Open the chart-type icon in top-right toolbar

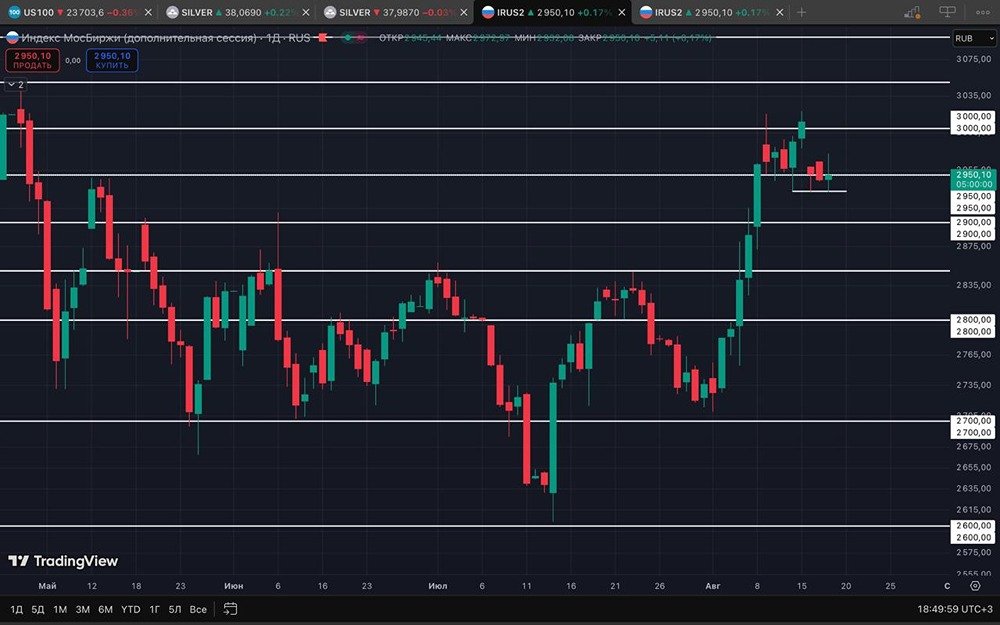tap(913, 12)
